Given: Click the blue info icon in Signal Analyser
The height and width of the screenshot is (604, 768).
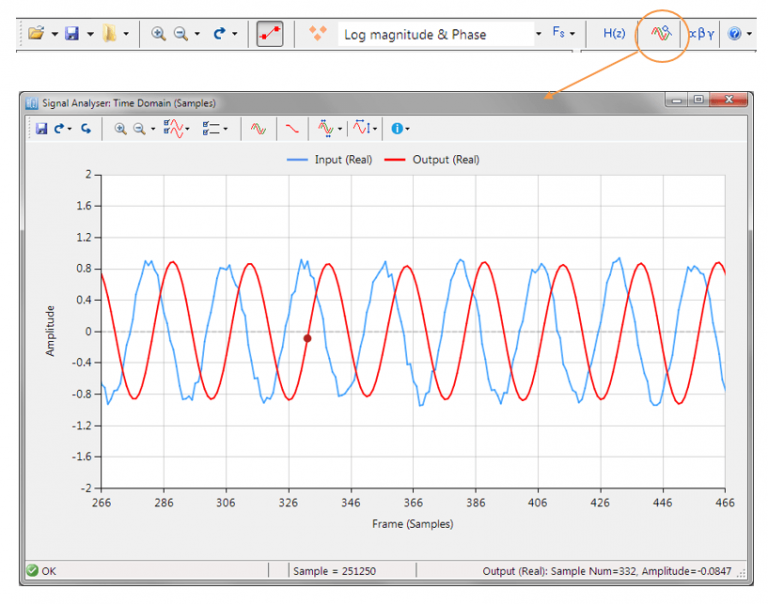Looking at the screenshot, I should click(x=398, y=128).
